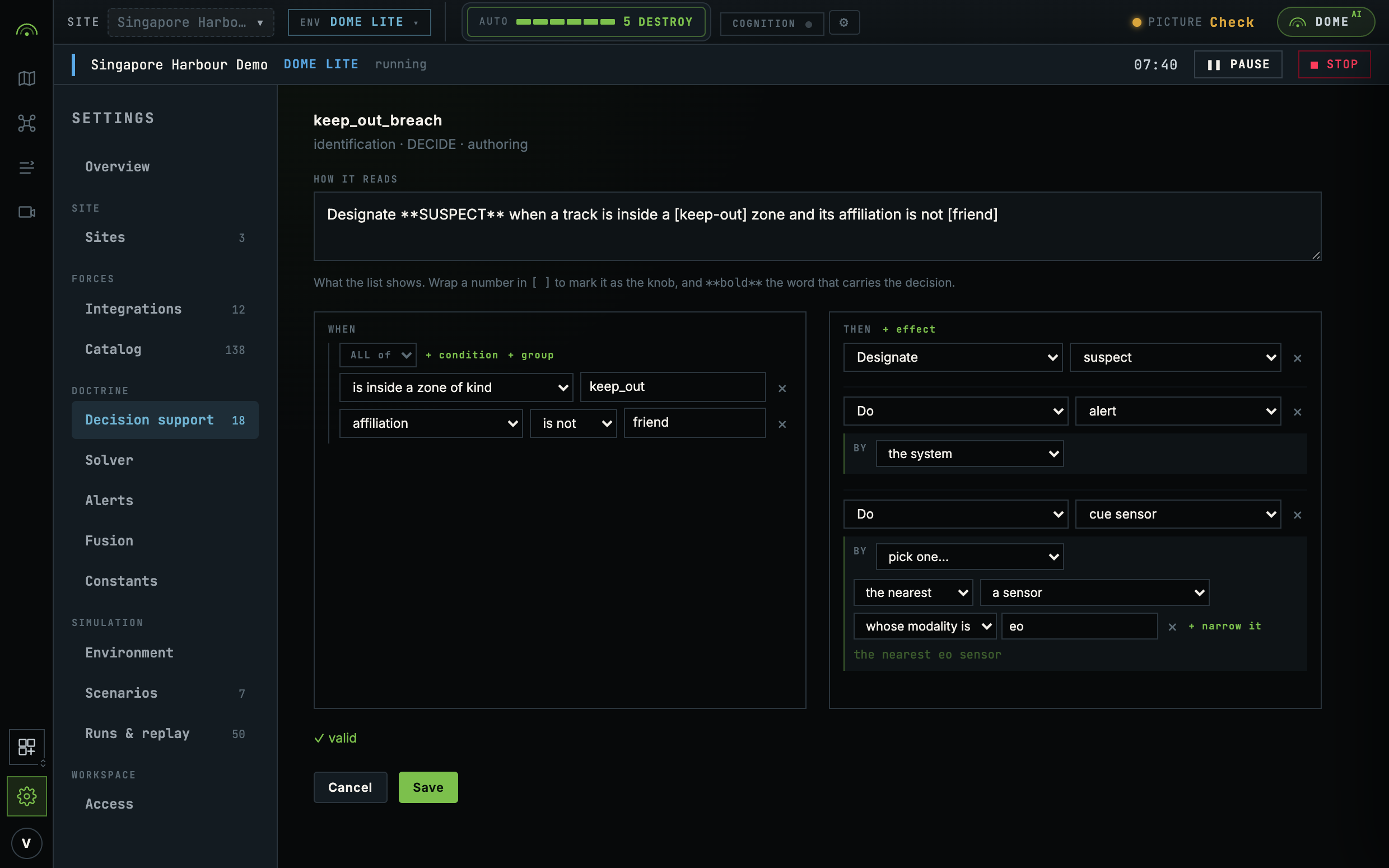The image size is (1389, 868).
Task: Open the Designate action dropdown
Action: 953,358
